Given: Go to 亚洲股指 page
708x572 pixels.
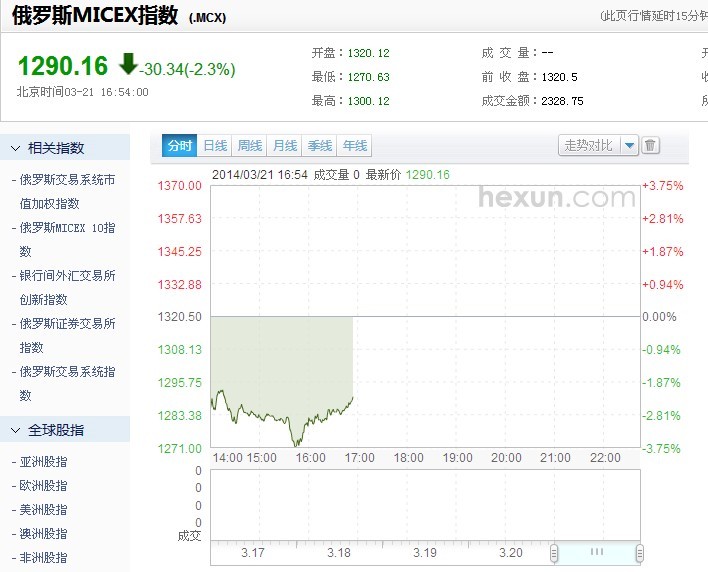Looking at the screenshot, I should pos(44,462).
